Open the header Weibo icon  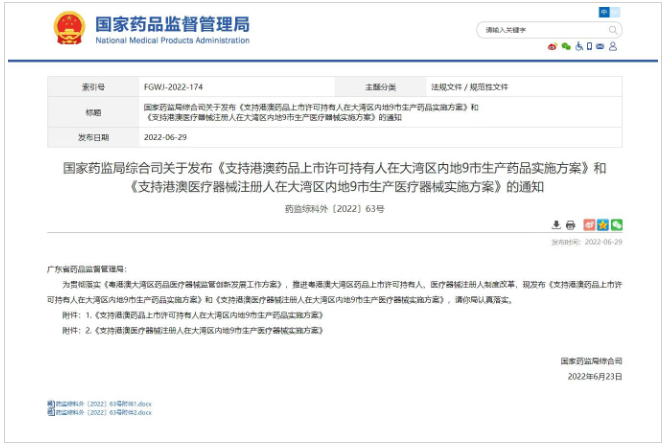(x=552, y=47)
